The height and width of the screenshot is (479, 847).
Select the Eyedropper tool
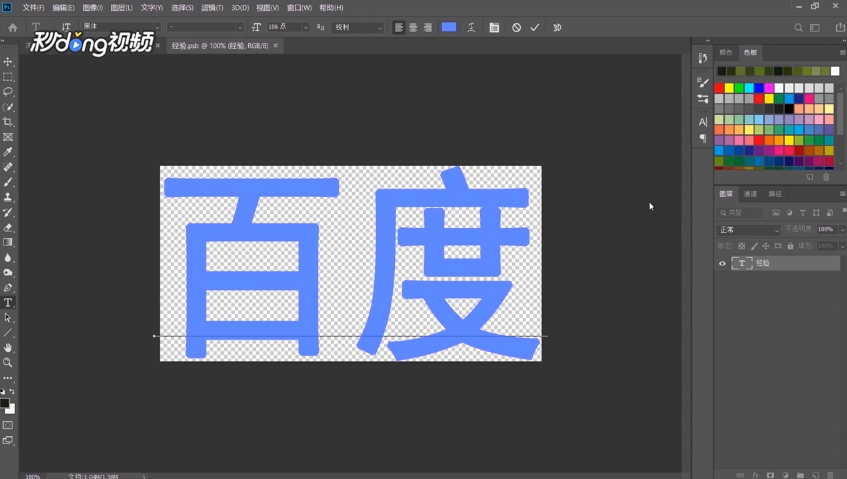pos(8,152)
